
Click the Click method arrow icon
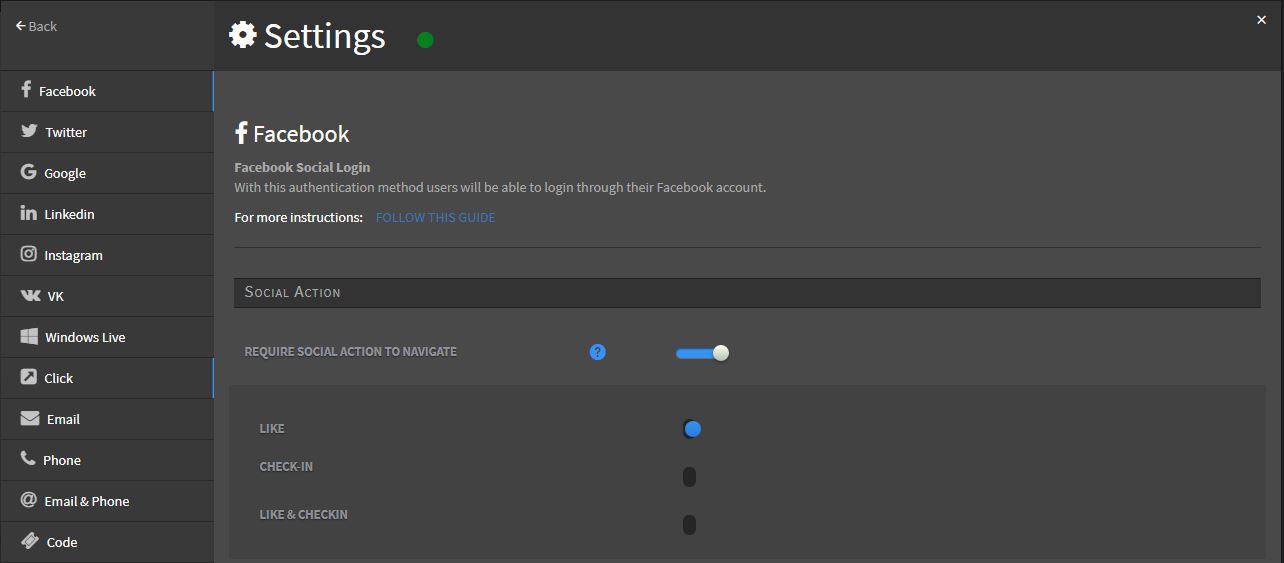point(28,377)
